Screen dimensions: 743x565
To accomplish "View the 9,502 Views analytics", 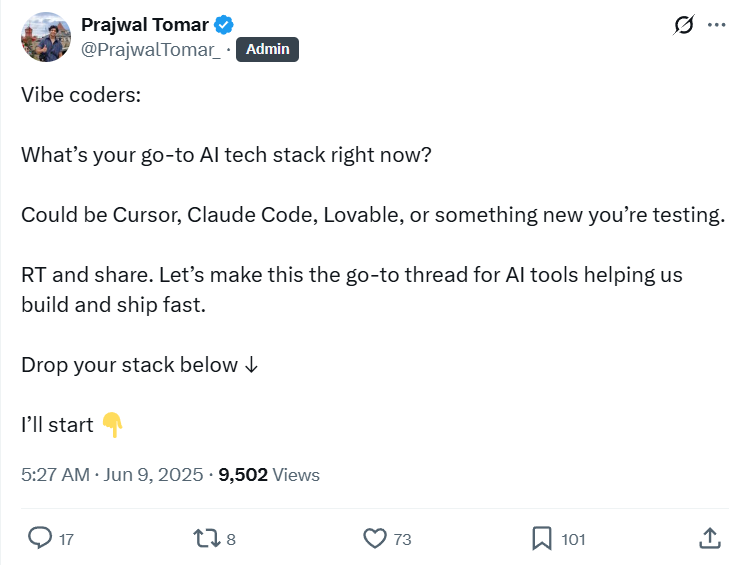I will [x=269, y=475].
